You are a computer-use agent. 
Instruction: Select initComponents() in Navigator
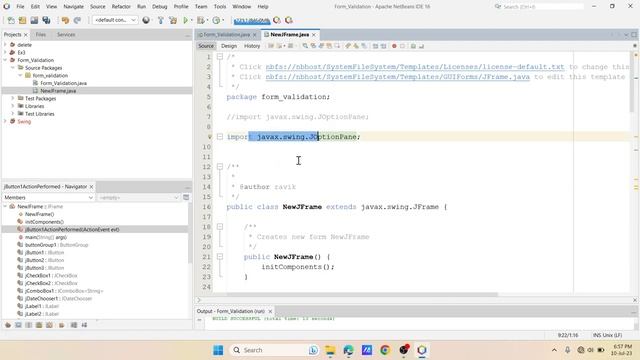coord(44,222)
